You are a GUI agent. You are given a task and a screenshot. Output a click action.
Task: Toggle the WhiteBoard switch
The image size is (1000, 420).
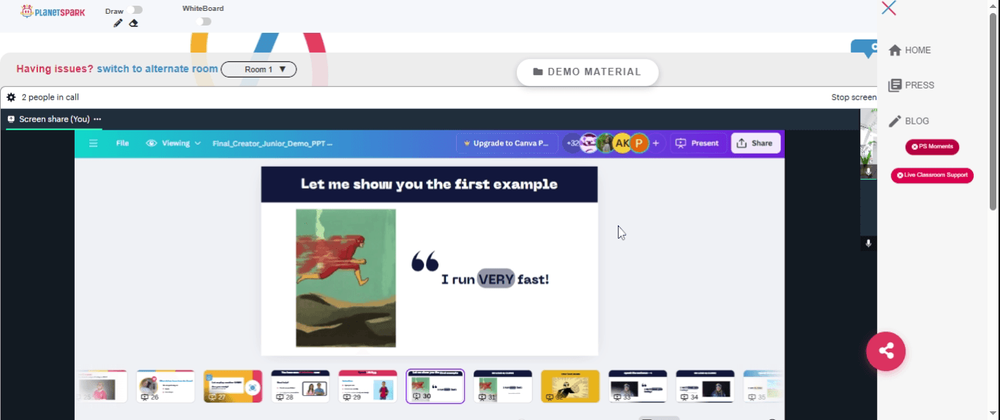pyautogui.click(x=203, y=22)
